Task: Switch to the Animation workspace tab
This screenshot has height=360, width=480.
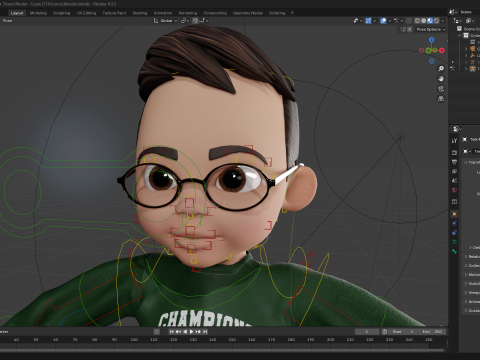Action: 163,13
